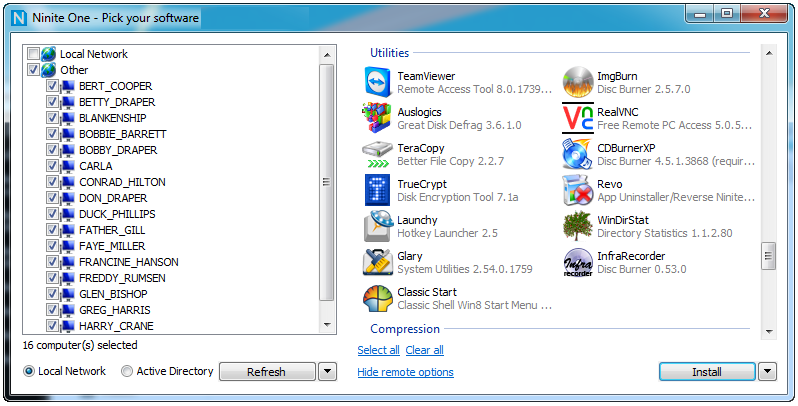Pick the ImgBurn disc burner icon
The height and width of the screenshot is (406, 798).
(578, 82)
